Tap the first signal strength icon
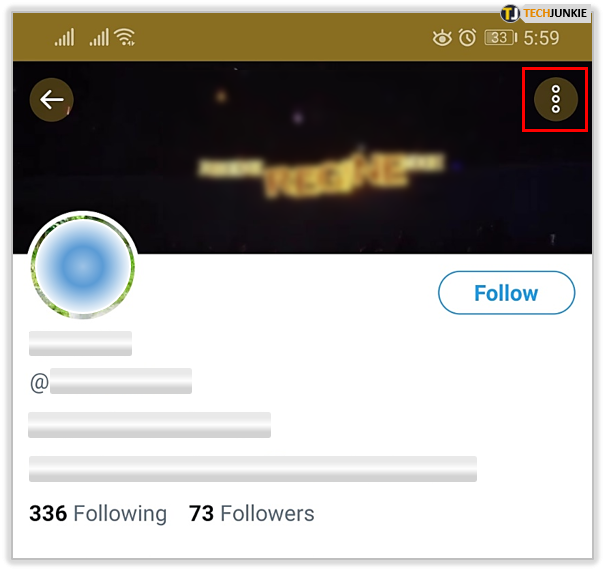605x571 pixels. coord(64,37)
